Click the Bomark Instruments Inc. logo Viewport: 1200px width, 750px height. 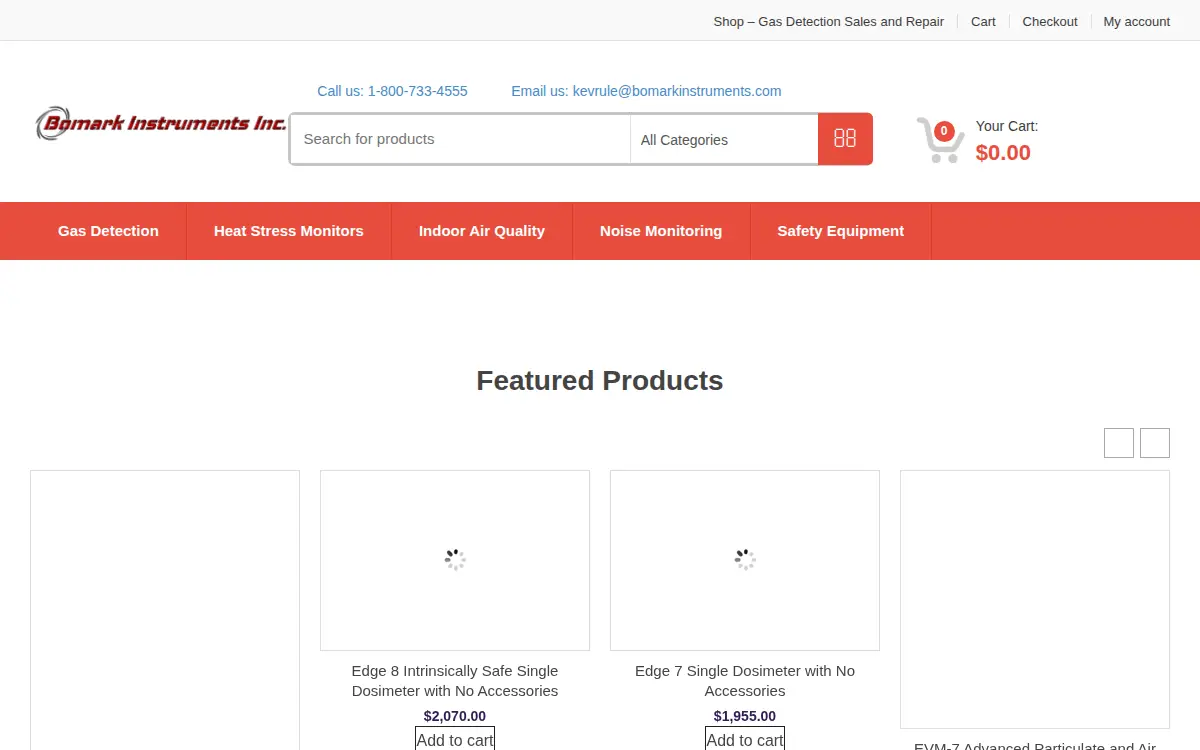[x=161, y=123]
